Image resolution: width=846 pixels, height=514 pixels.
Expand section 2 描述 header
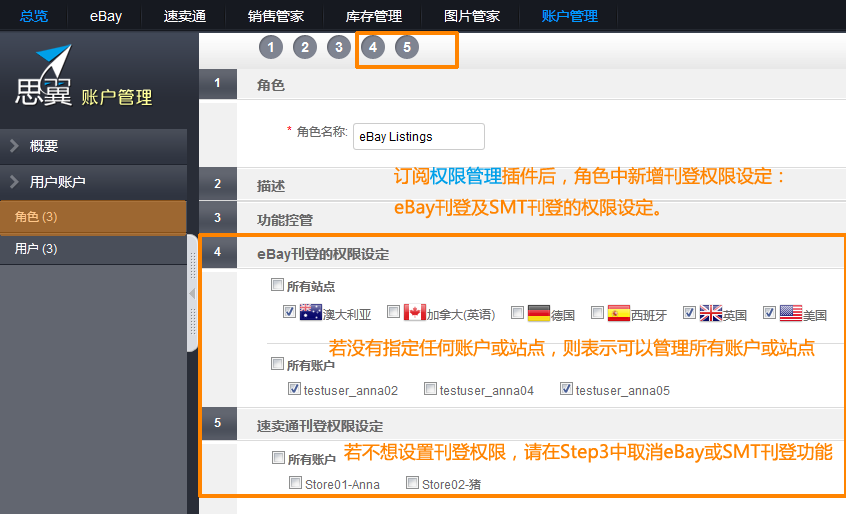[522, 184]
